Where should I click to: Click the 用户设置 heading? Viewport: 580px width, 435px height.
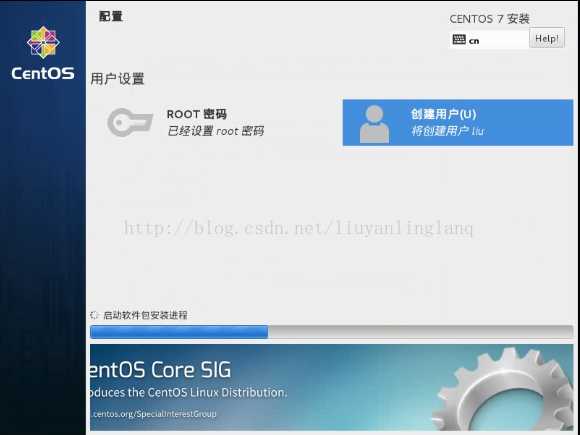click(117, 79)
